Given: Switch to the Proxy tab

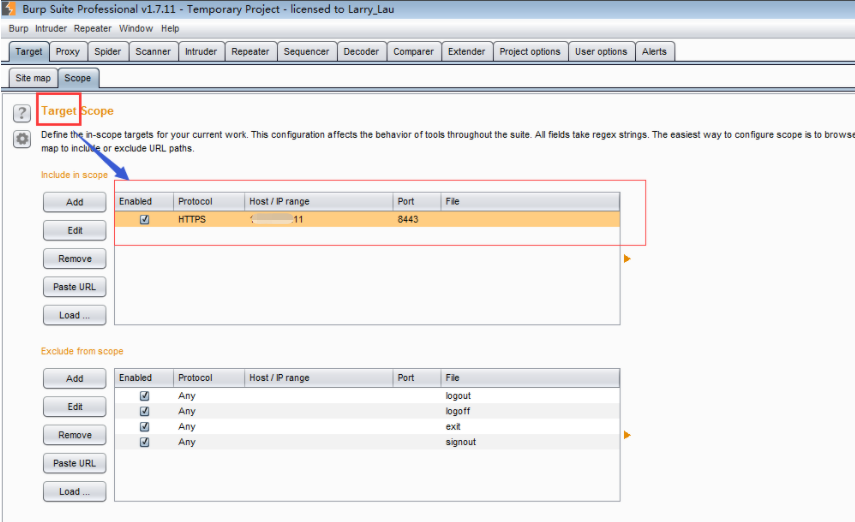Looking at the screenshot, I should coord(68,52).
